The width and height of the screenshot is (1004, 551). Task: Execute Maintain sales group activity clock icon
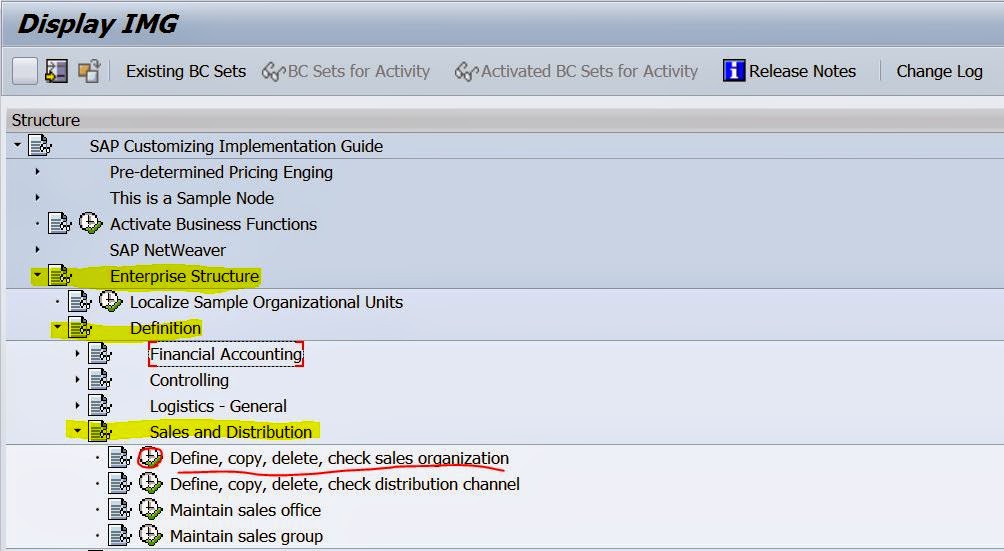pyautogui.click(x=150, y=536)
